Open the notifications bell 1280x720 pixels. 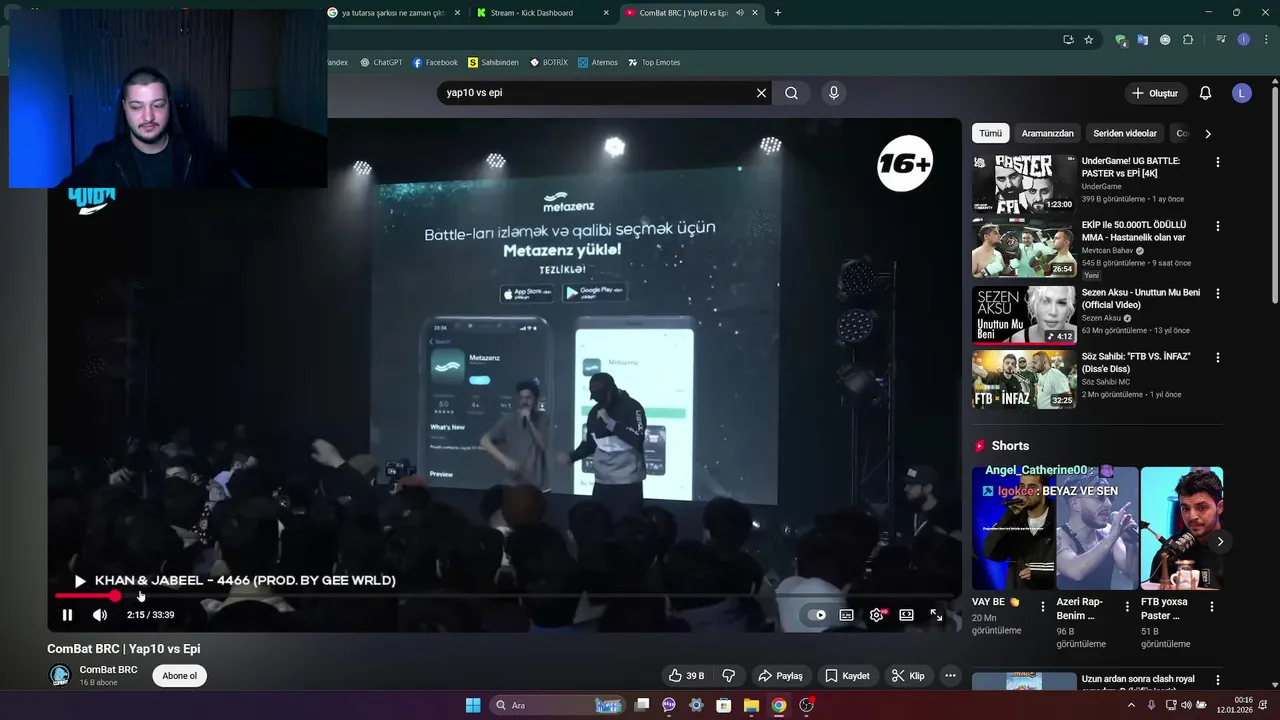pyautogui.click(x=1205, y=93)
